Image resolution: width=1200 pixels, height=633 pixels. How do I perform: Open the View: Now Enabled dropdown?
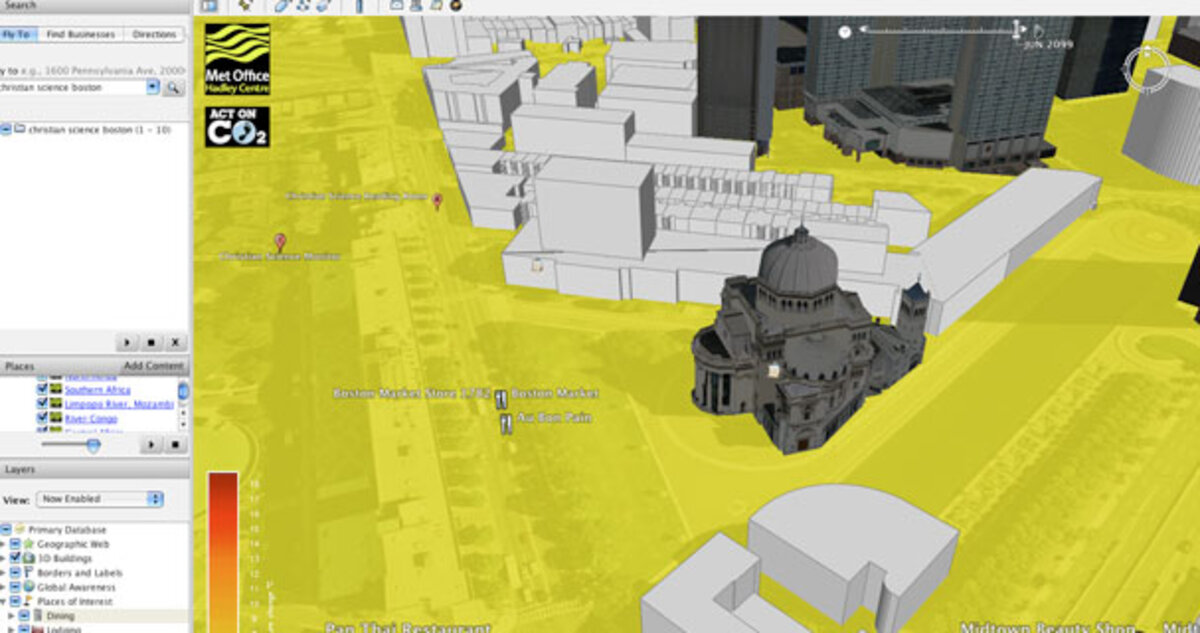coord(99,498)
